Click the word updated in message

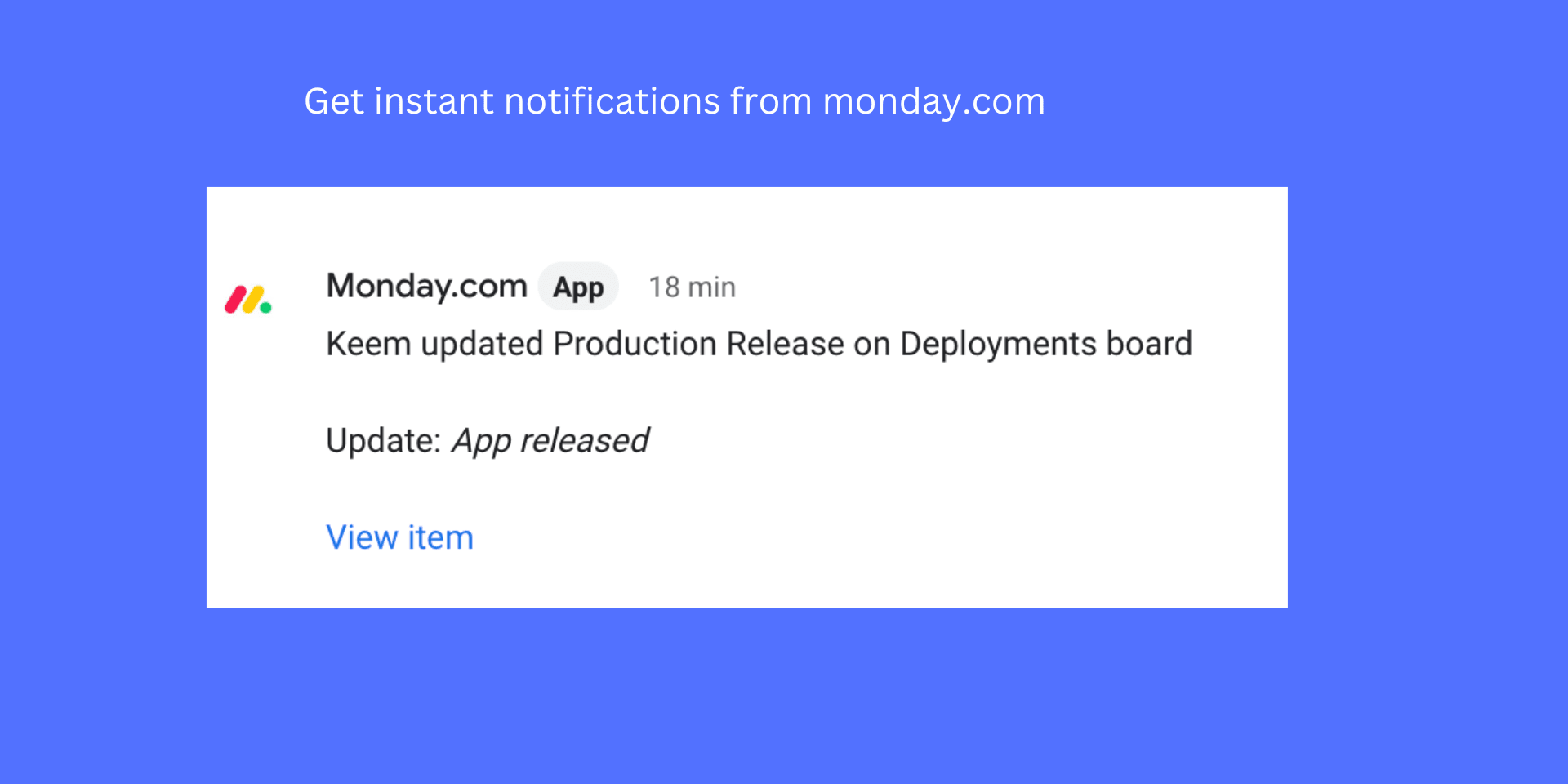(x=482, y=344)
